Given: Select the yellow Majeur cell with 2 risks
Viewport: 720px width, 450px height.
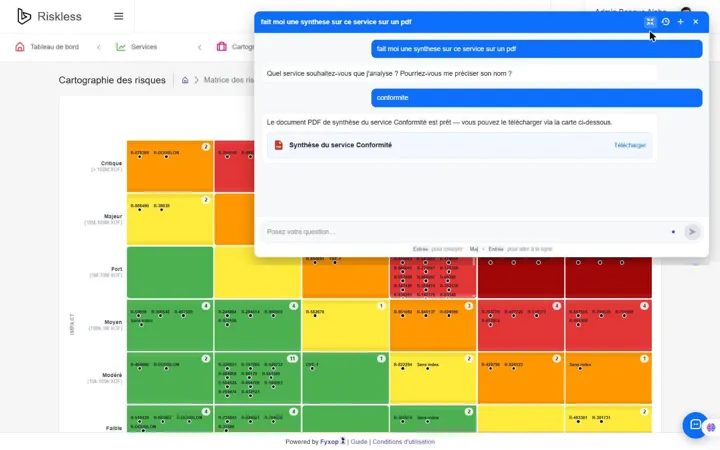Looking at the screenshot, I should (170, 219).
